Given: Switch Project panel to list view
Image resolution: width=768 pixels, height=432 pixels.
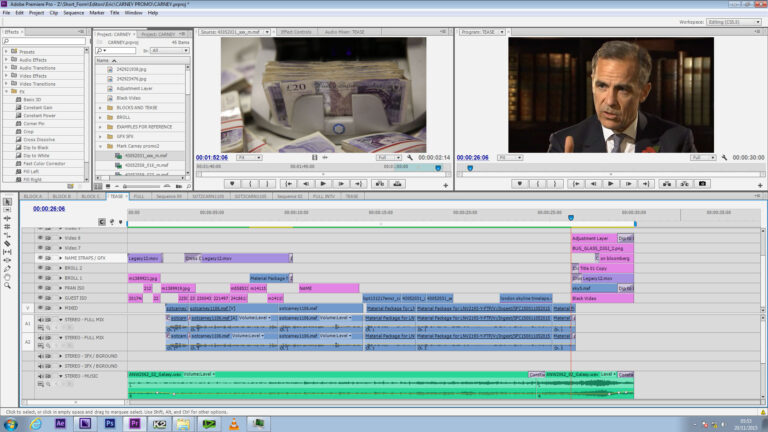Looking at the screenshot, I should pos(99,186).
